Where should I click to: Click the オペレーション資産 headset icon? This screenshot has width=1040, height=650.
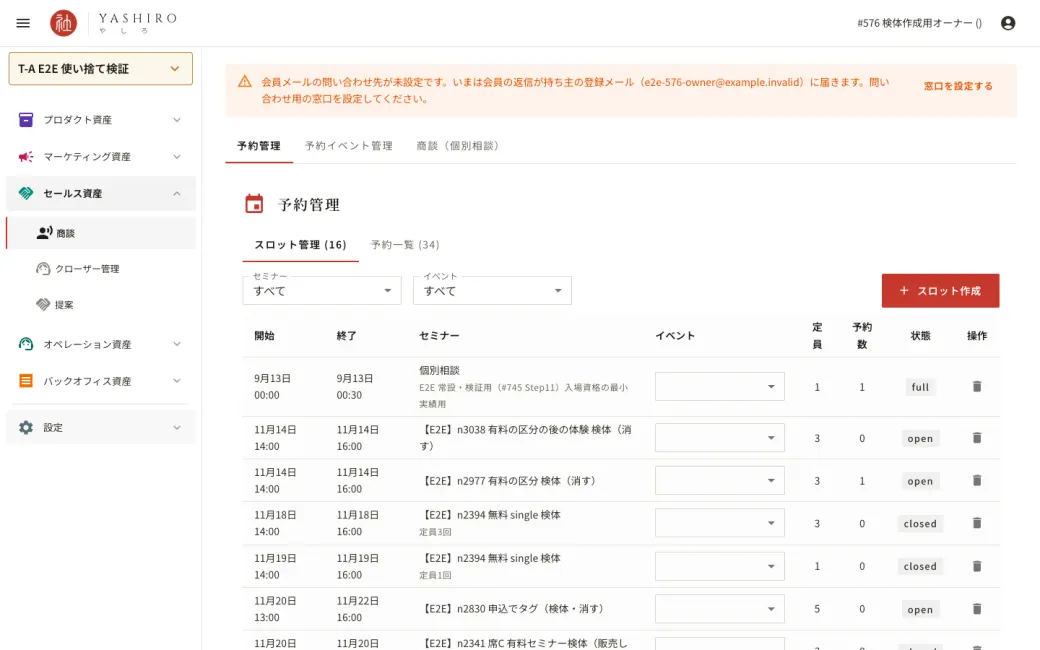pyautogui.click(x=26, y=344)
